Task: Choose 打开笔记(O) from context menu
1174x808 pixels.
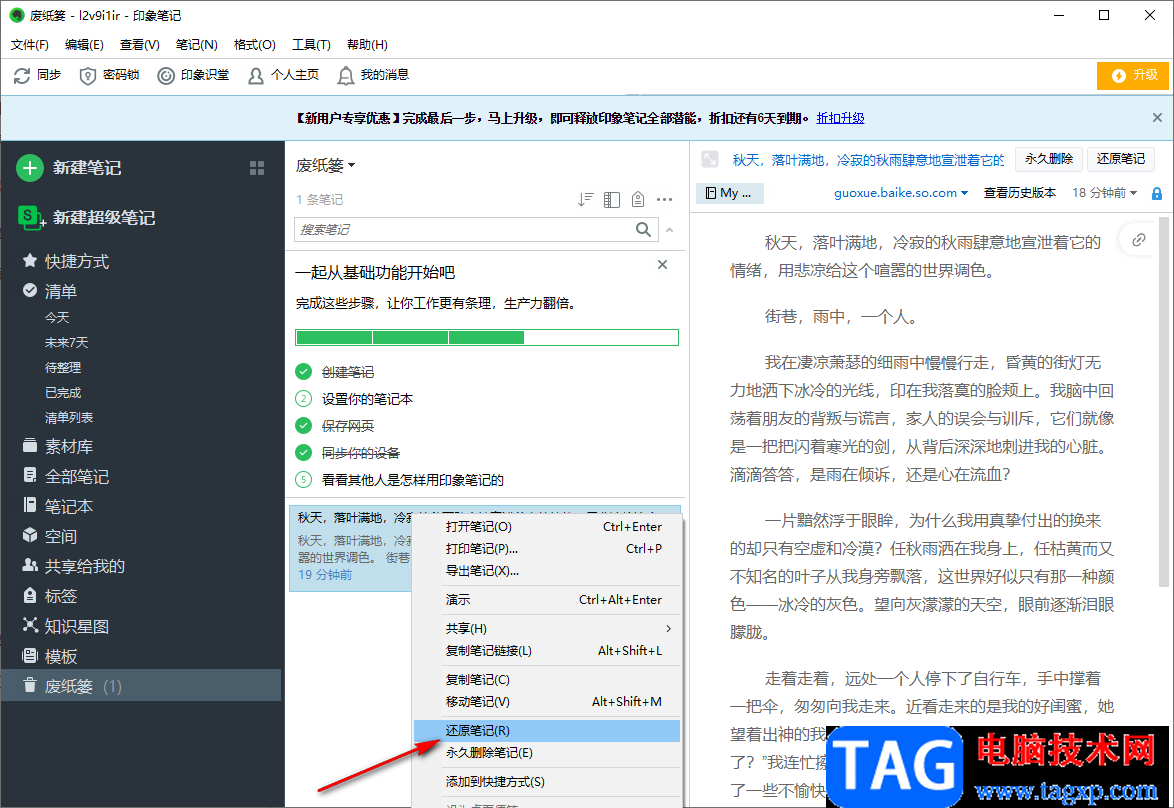Action: point(547,526)
